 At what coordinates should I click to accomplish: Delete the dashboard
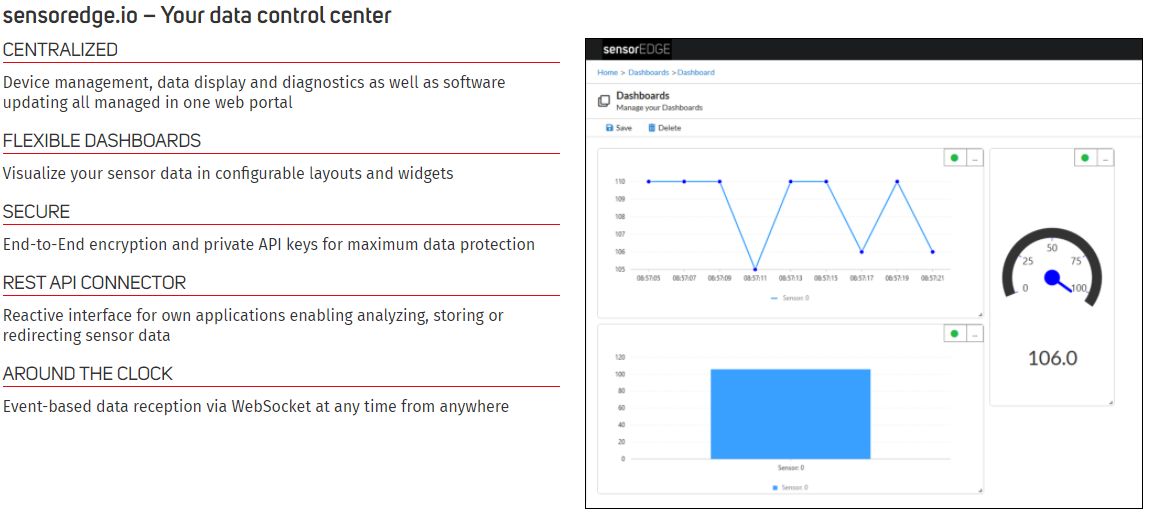[x=664, y=128]
